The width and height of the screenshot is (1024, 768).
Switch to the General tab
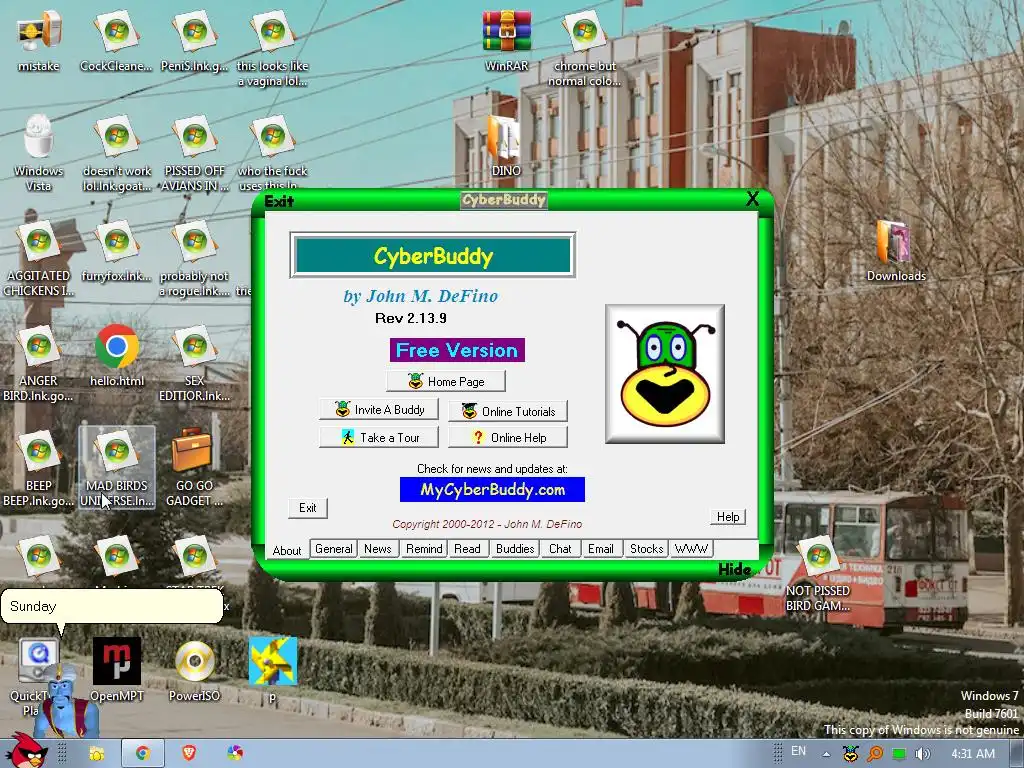[334, 549]
